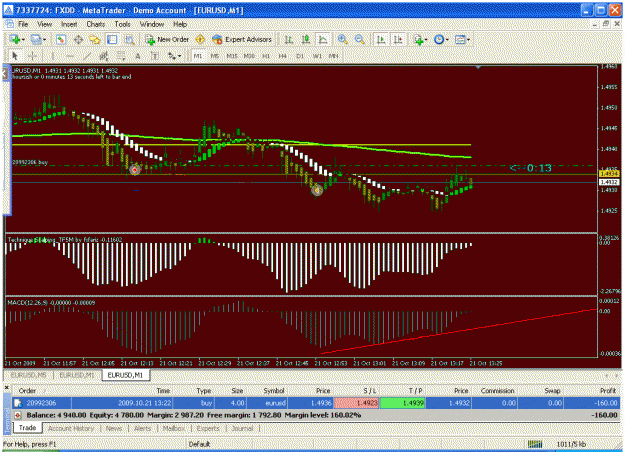Click the balance row icon
This screenshot has height=452, width=625.
18,415
